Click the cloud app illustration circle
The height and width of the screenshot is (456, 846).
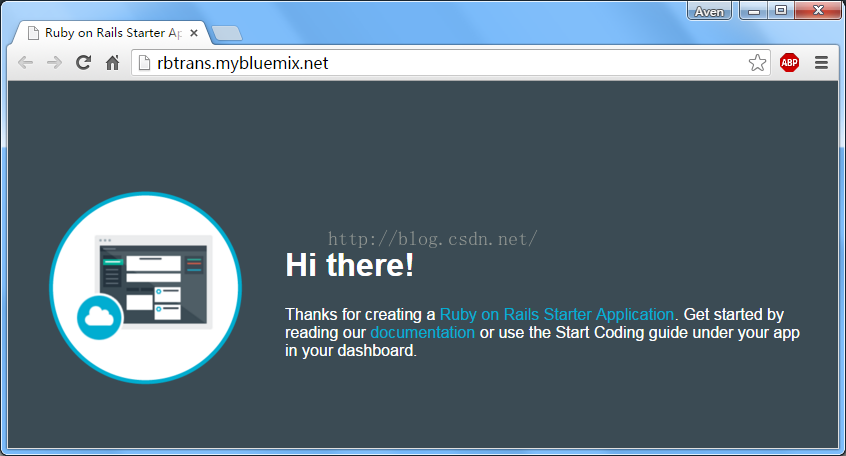tap(146, 288)
